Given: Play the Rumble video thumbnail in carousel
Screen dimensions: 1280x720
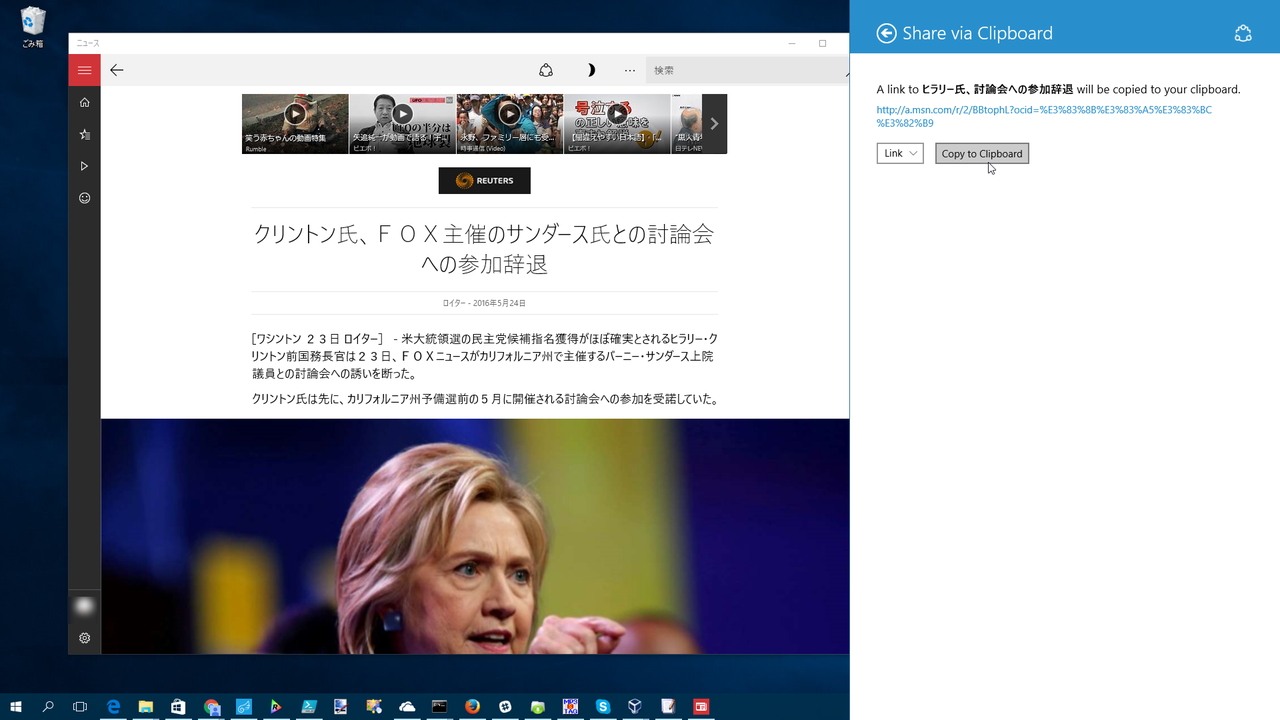Looking at the screenshot, I should [x=294, y=114].
